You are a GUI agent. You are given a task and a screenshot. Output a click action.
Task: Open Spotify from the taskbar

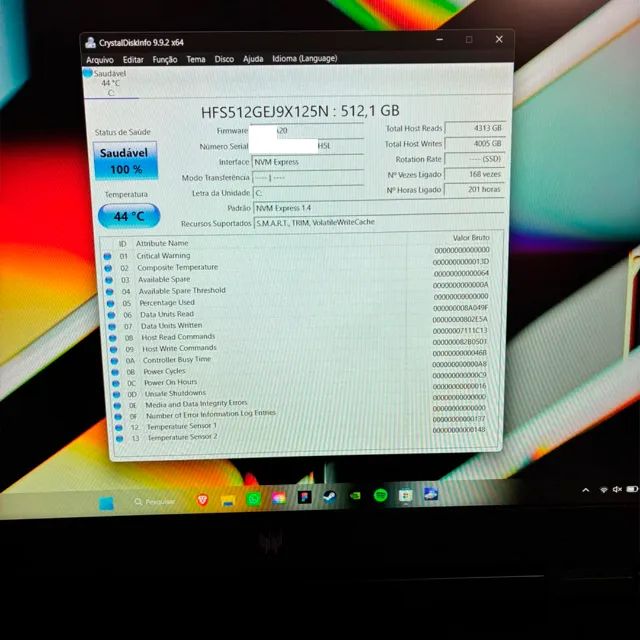[x=380, y=496]
